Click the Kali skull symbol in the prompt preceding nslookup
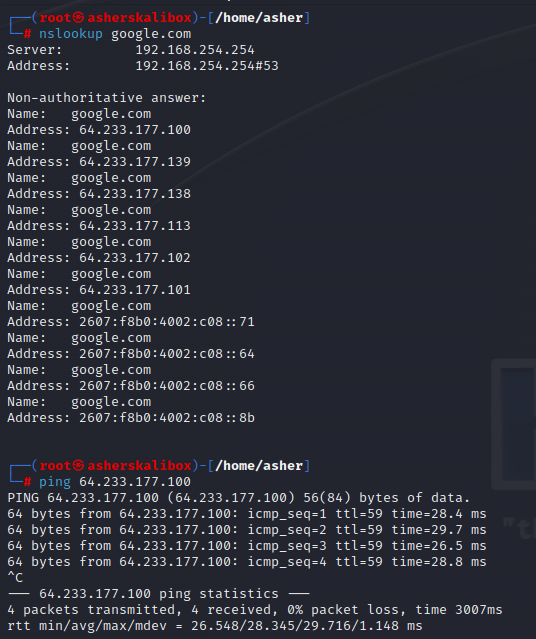The width and height of the screenshot is (536, 639). (79, 18)
